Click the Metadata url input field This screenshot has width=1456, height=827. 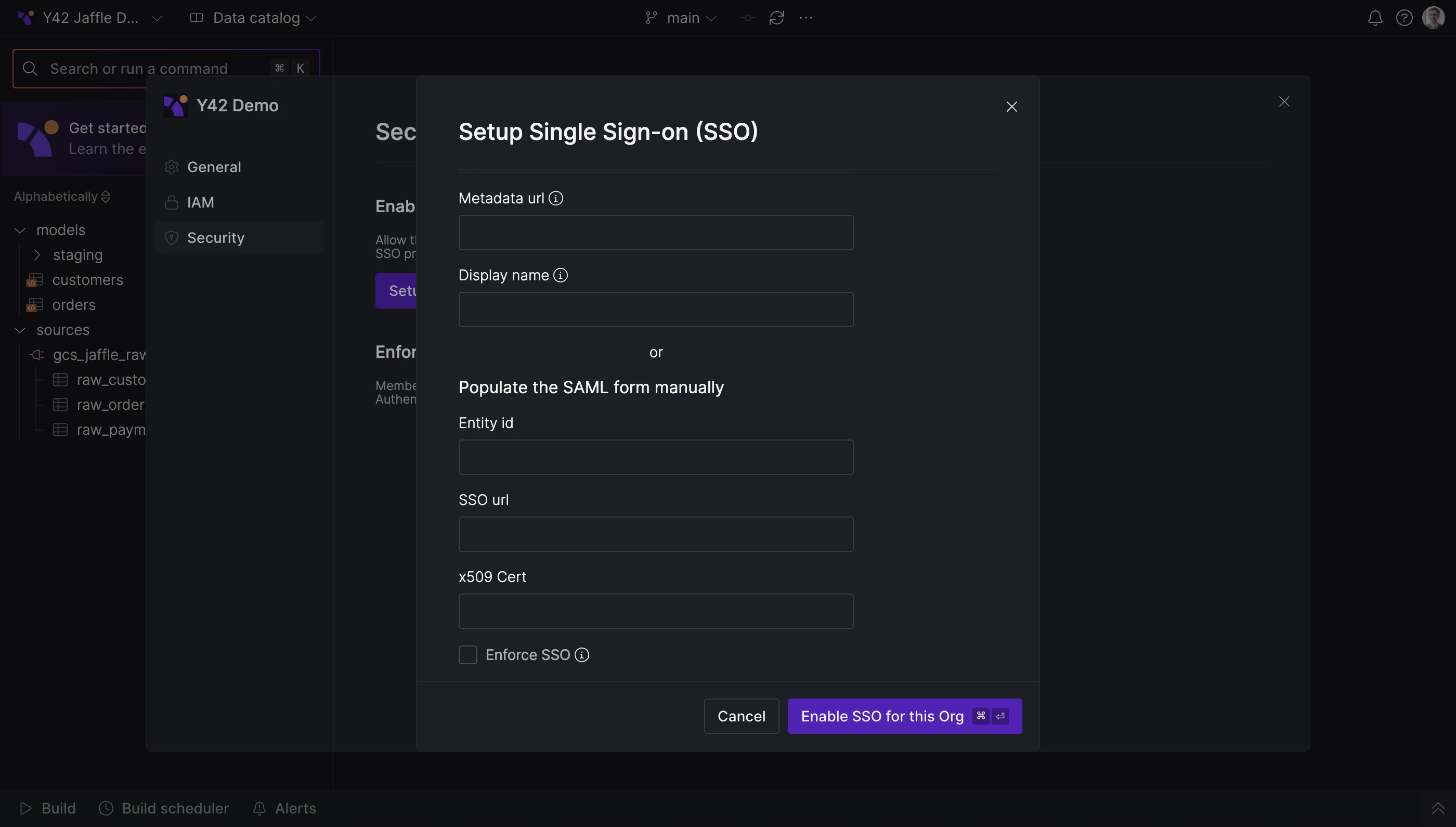click(x=655, y=232)
